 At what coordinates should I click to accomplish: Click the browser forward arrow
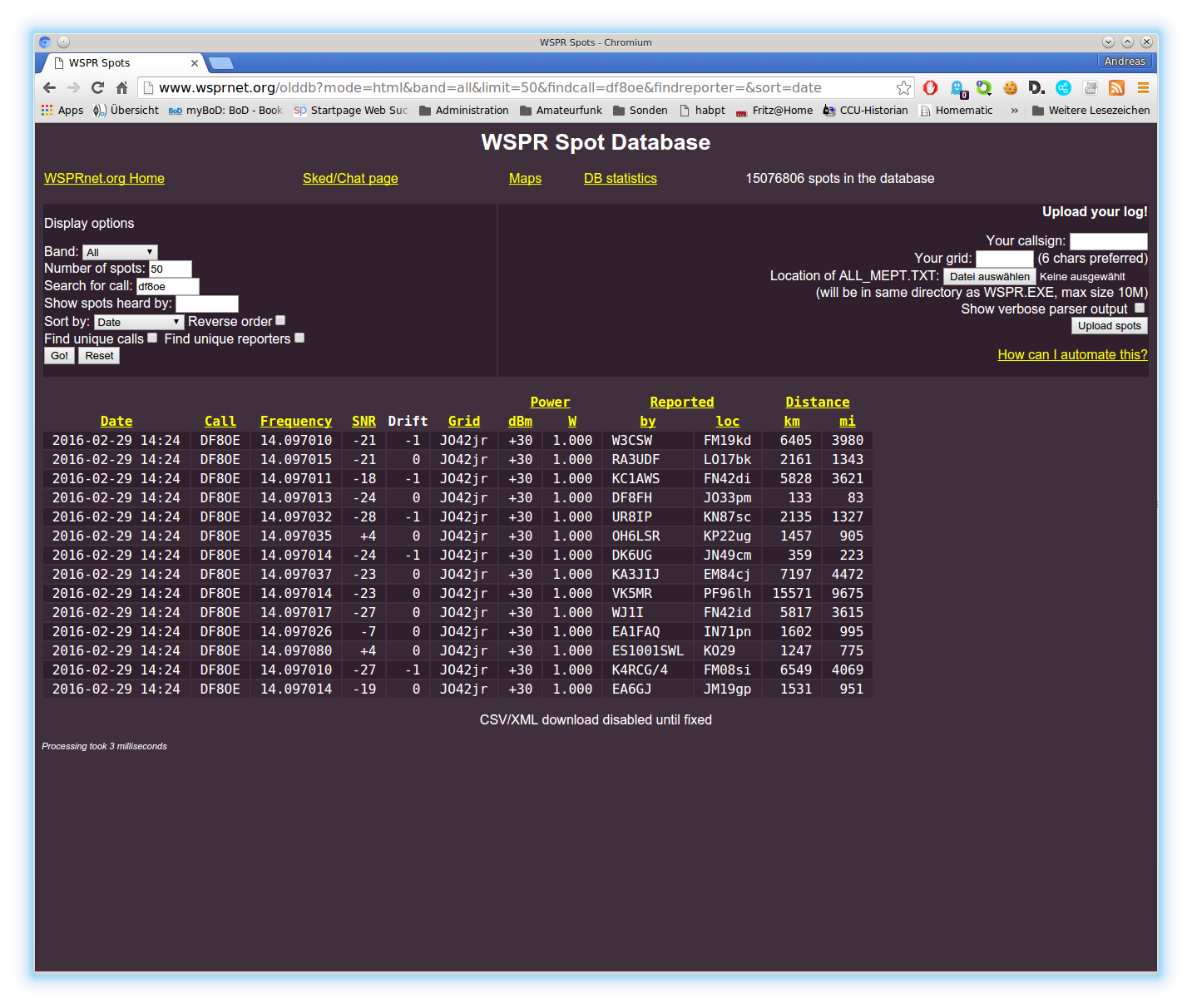click(73, 88)
